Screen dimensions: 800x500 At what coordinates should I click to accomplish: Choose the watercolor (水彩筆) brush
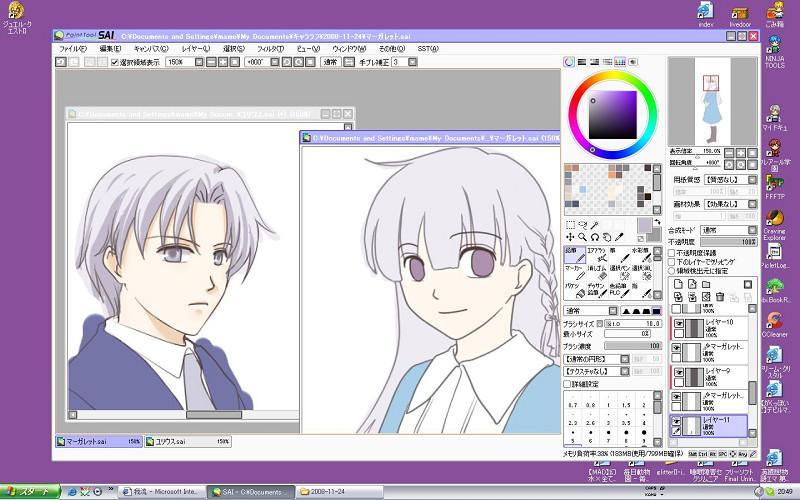641,255
